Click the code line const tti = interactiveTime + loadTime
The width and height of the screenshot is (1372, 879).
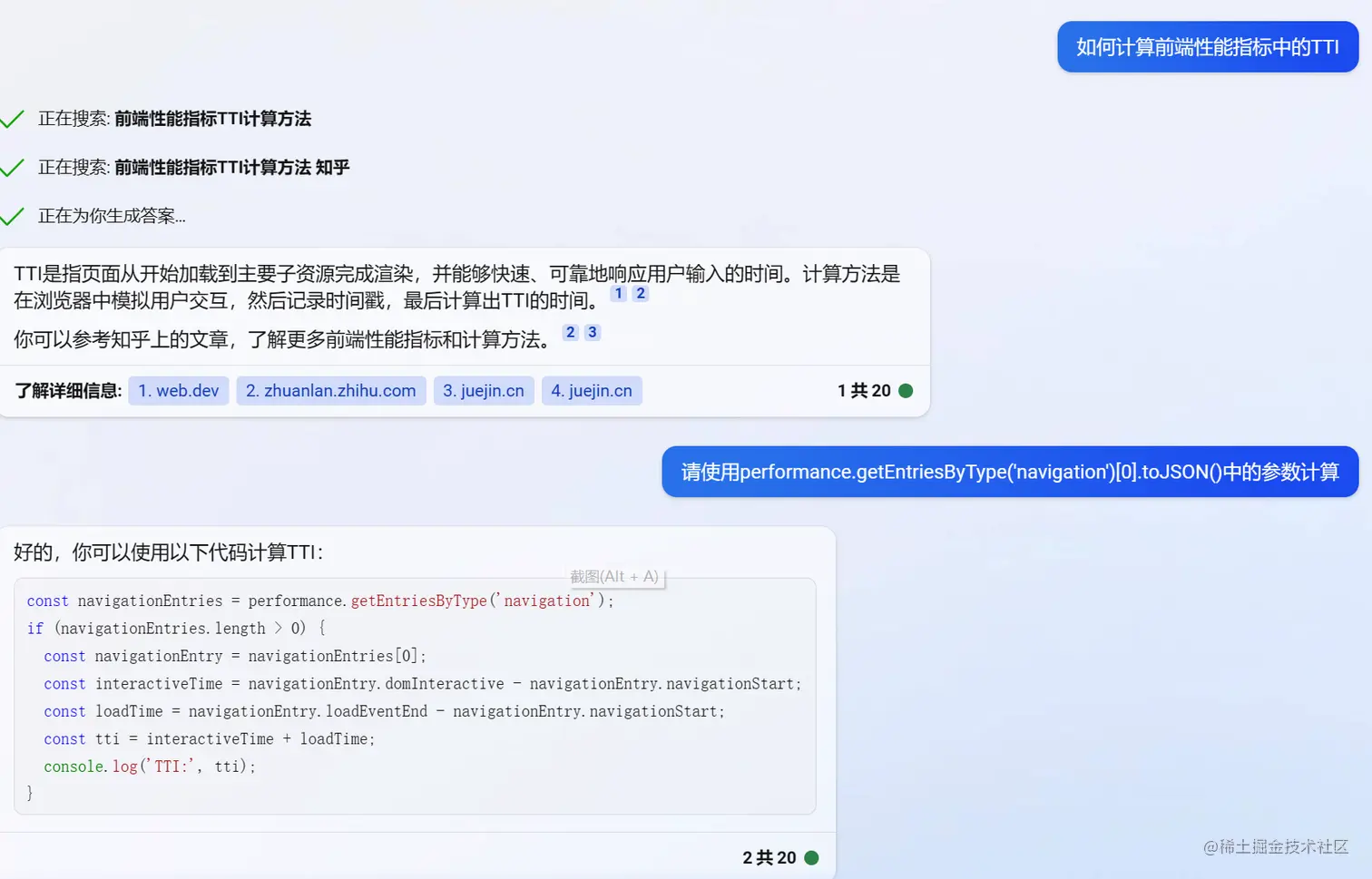210,739
